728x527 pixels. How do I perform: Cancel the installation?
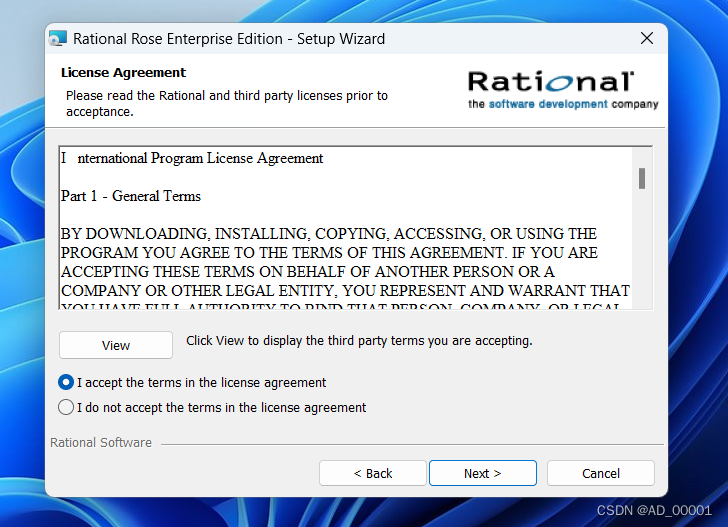click(601, 473)
